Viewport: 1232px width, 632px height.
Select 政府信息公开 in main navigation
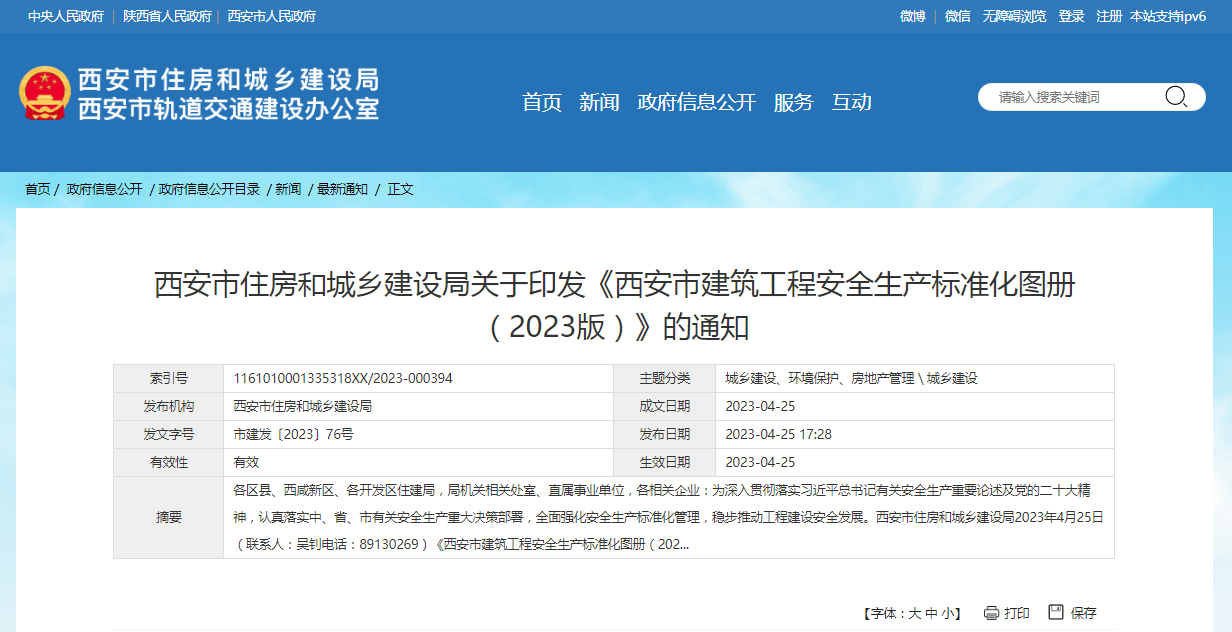click(696, 102)
